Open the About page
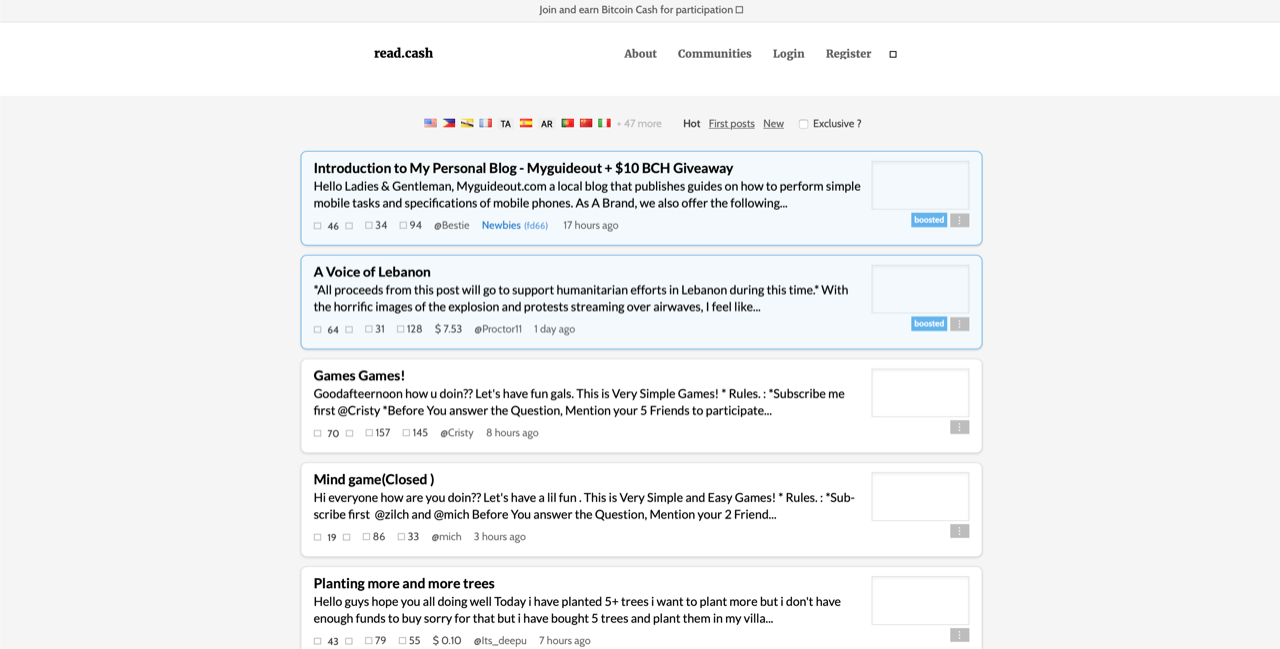Viewport: 1280px width, 649px height. (x=640, y=54)
